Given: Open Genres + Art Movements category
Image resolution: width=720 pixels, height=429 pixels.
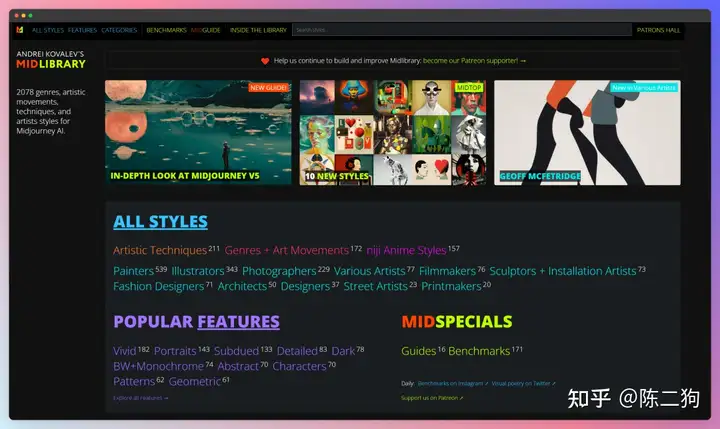Looking at the screenshot, I should click(287, 250).
